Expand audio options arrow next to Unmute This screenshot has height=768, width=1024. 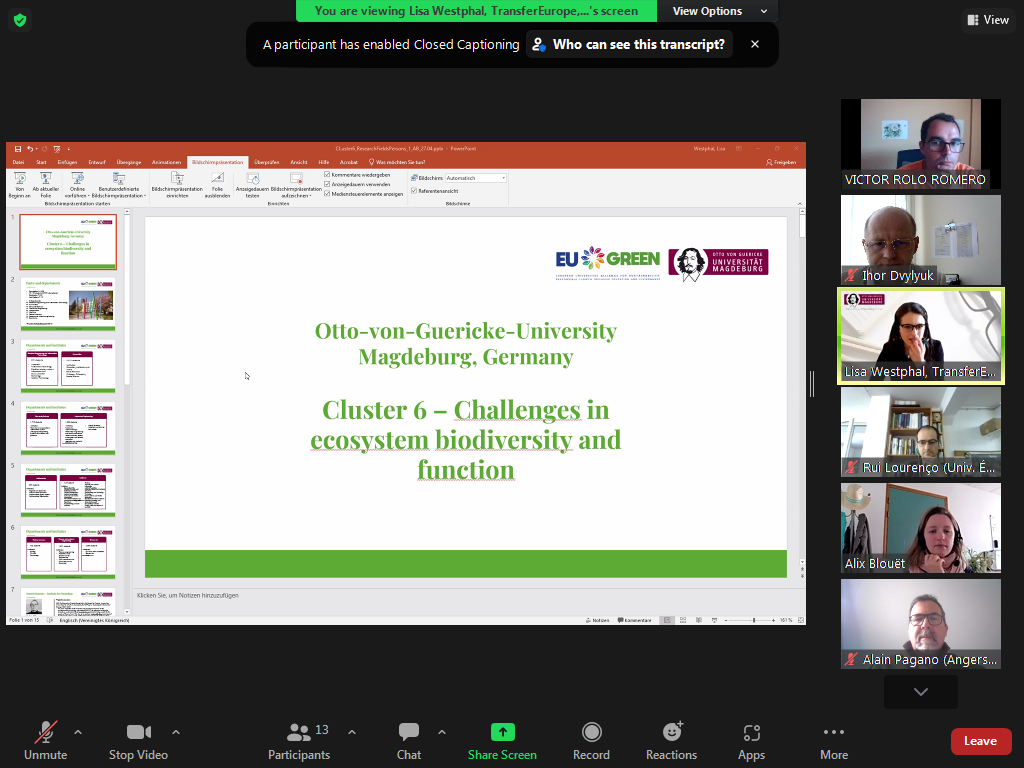[x=78, y=732]
